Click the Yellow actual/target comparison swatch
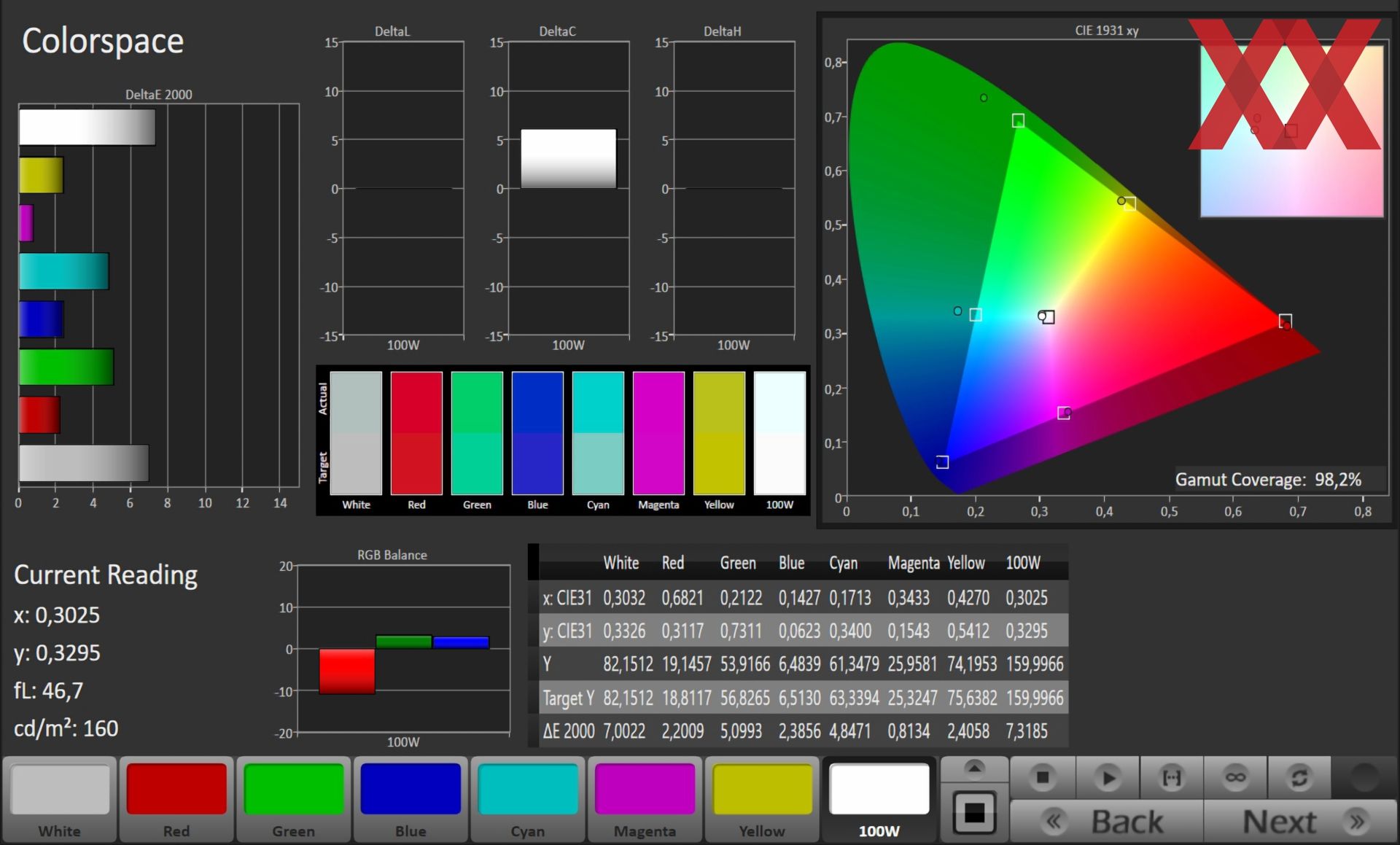The height and width of the screenshot is (845, 1400). [719, 433]
